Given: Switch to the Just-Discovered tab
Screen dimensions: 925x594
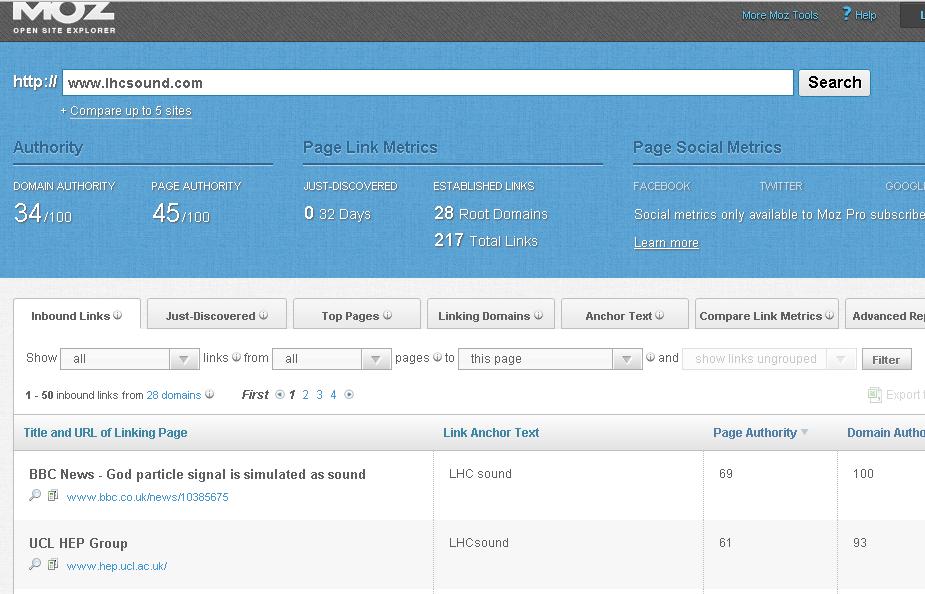Looking at the screenshot, I should [217, 315].
